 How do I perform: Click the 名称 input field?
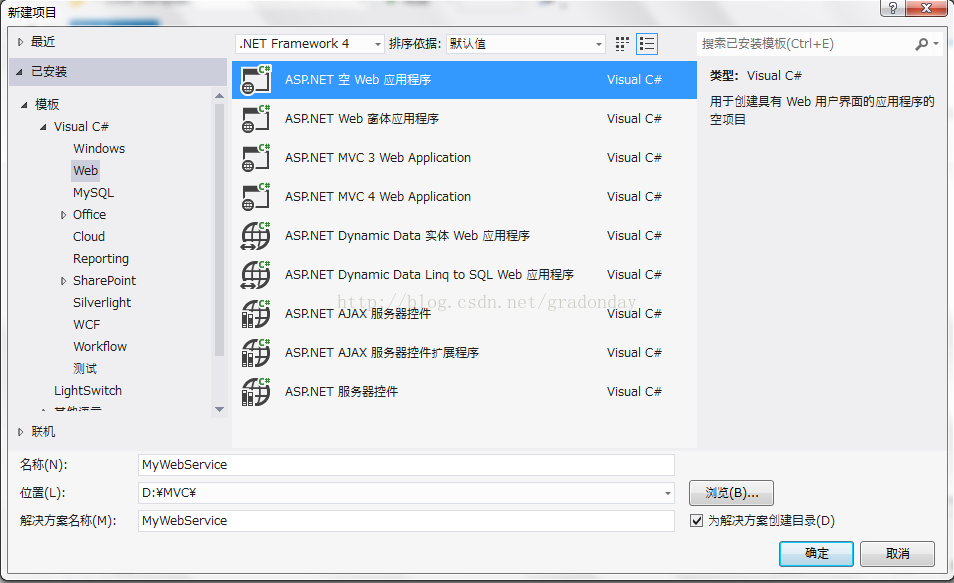click(x=406, y=465)
